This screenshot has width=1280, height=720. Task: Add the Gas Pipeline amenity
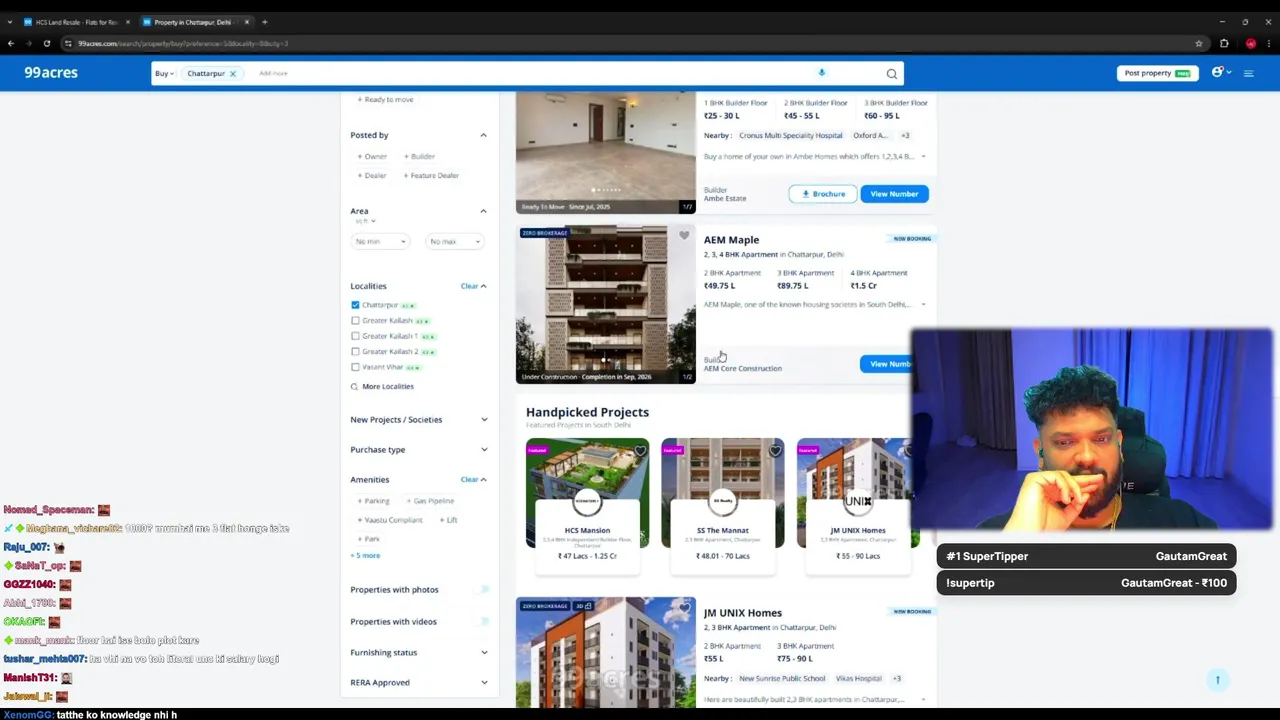click(430, 501)
